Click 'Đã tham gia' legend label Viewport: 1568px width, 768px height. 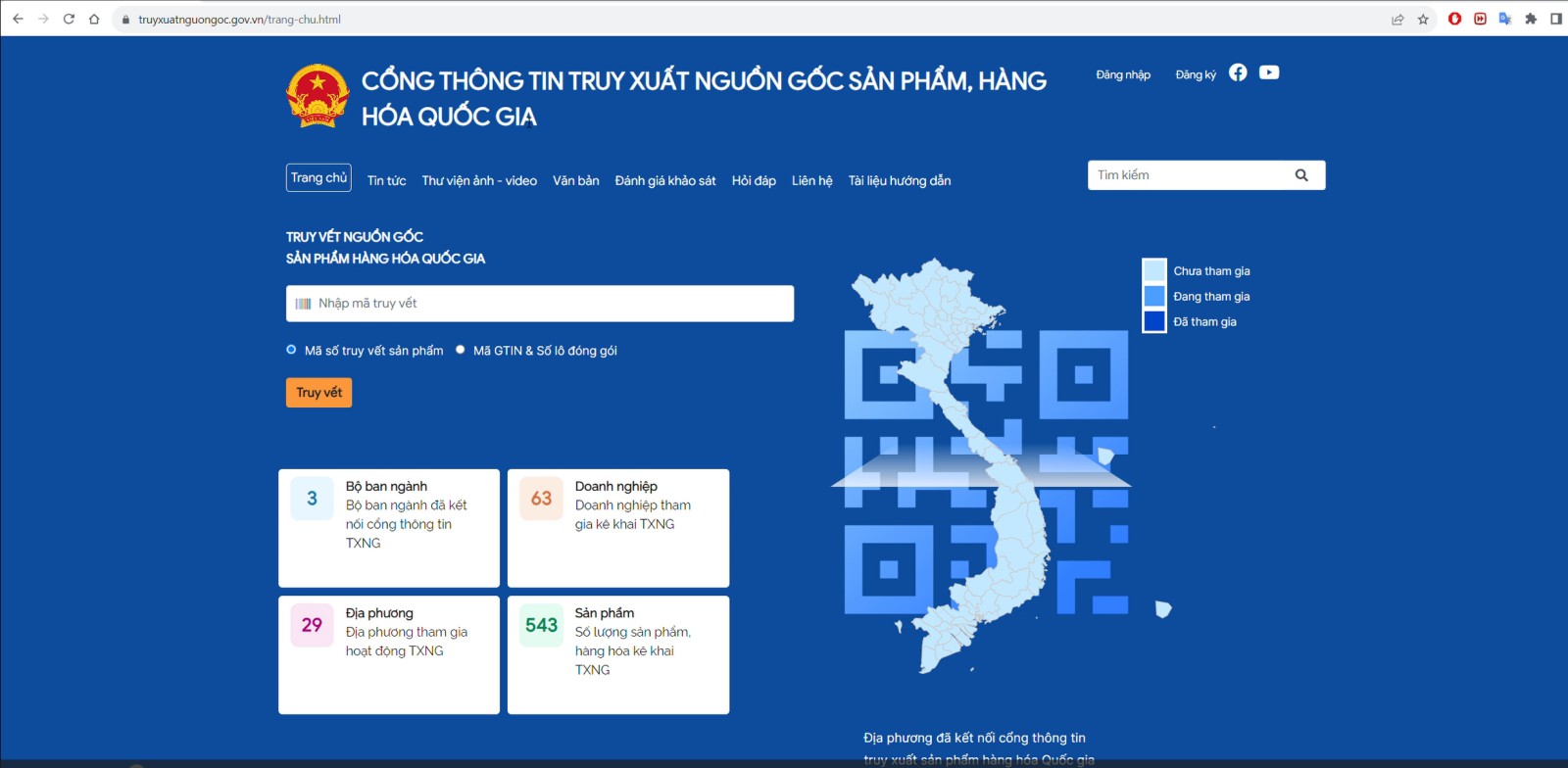tap(1204, 322)
